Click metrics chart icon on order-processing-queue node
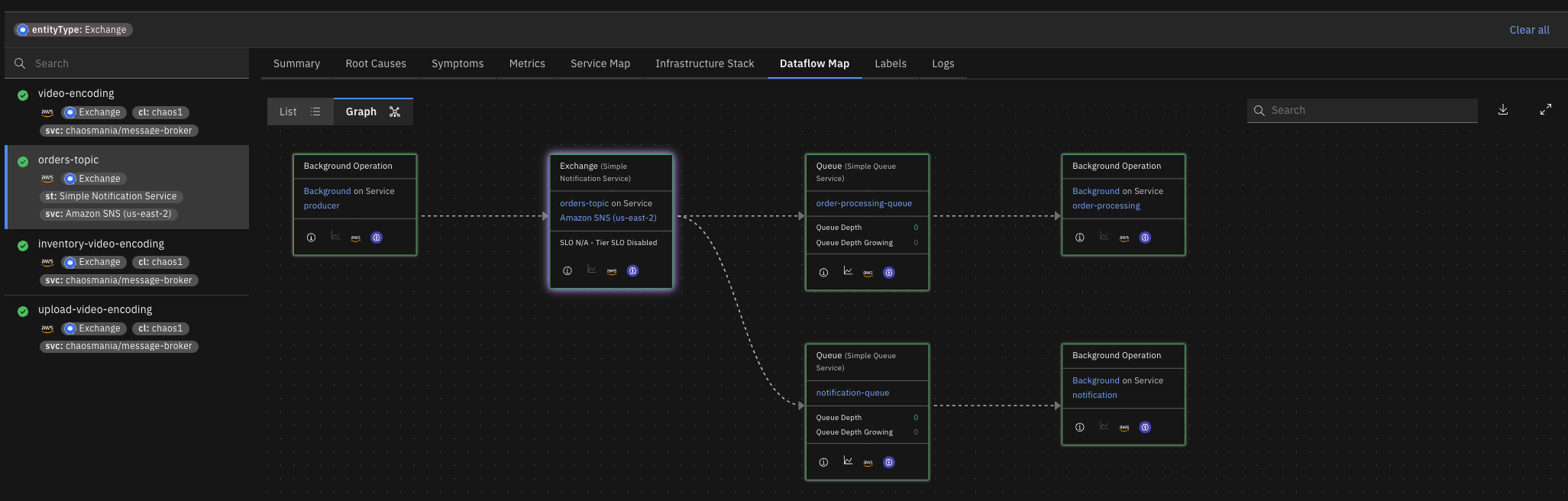The width and height of the screenshot is (1568, 501). 848,271
